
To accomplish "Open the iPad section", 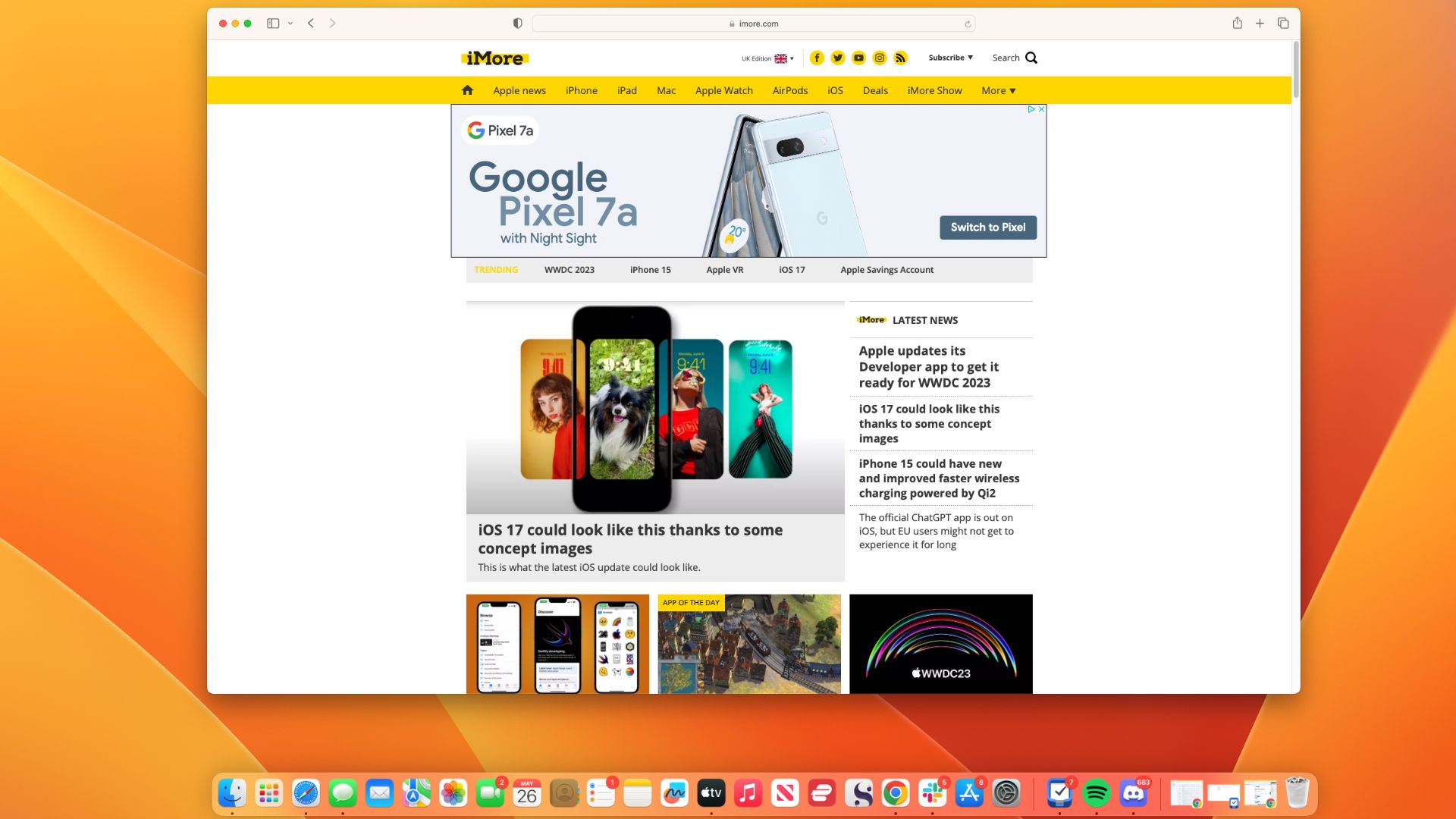I will point(627,90).
